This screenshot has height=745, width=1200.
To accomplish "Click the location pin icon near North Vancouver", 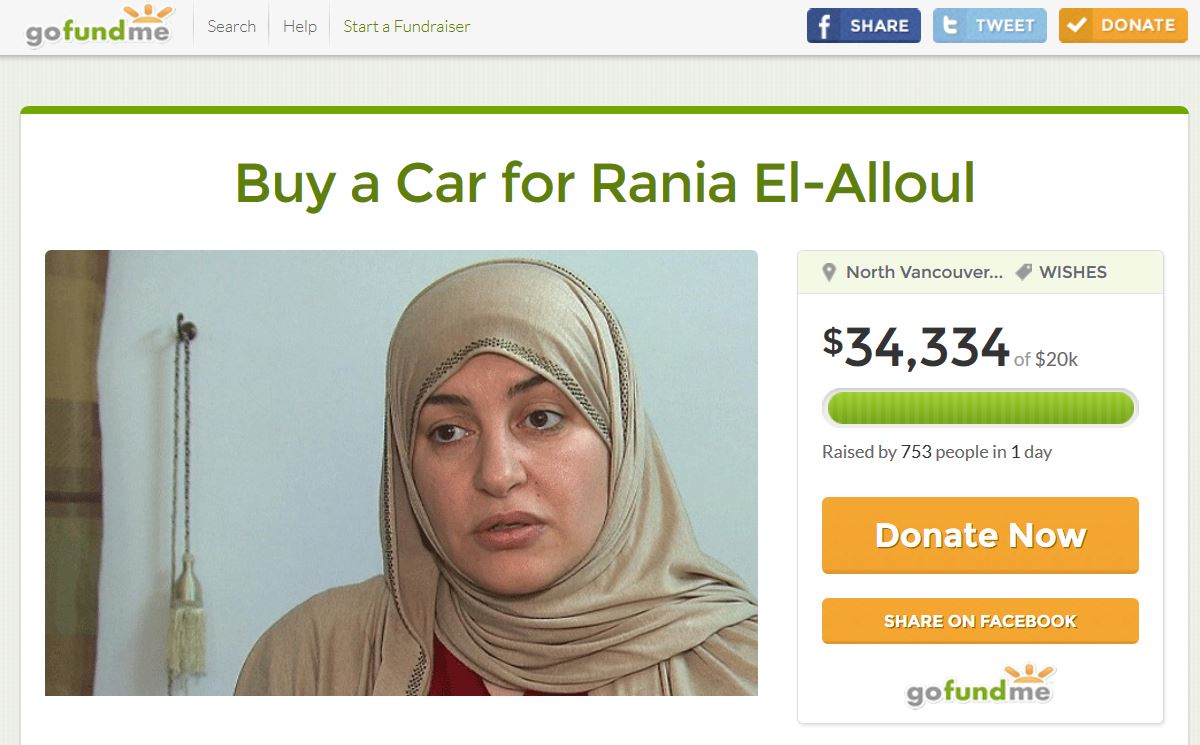I will coord(828,272).
